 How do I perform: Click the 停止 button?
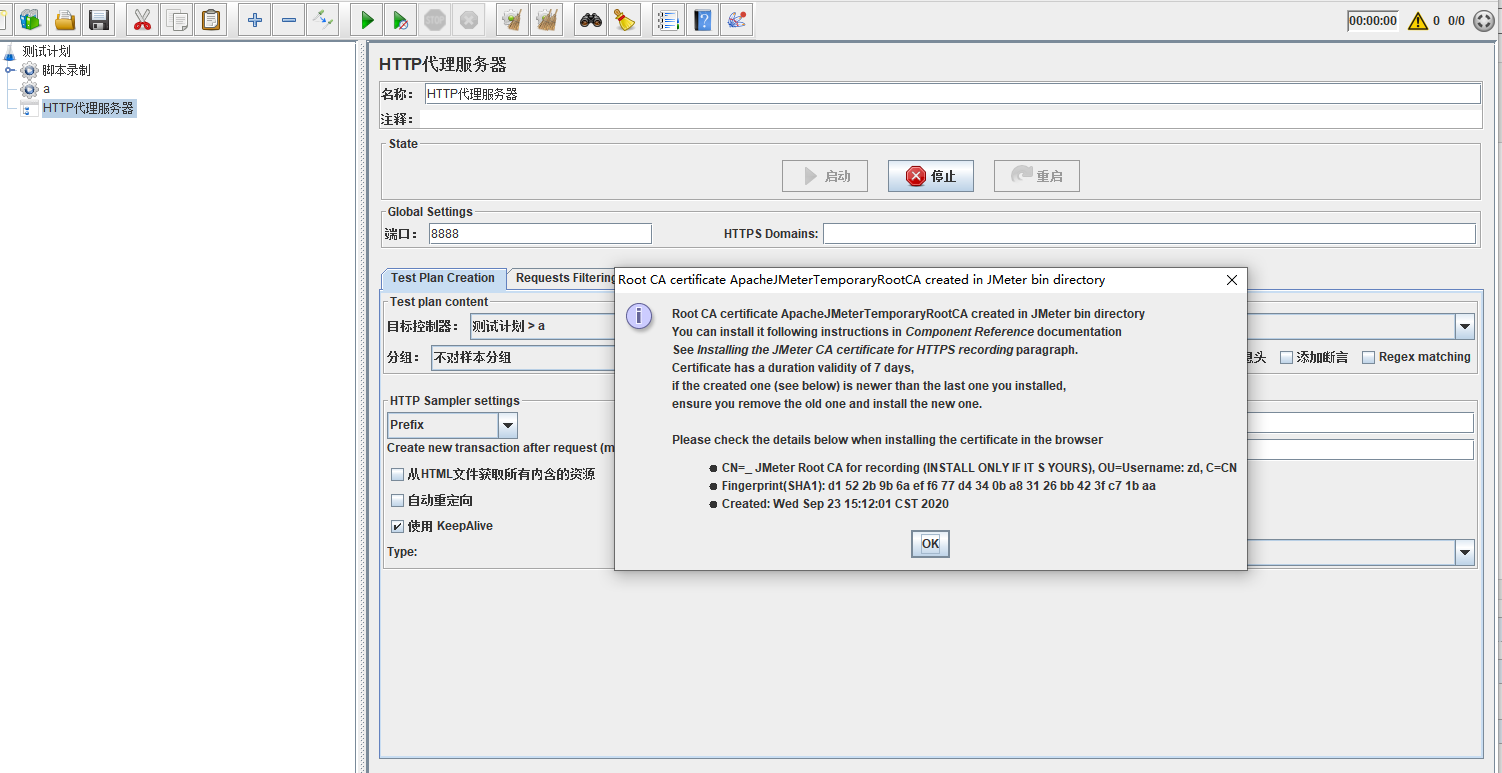931,176
